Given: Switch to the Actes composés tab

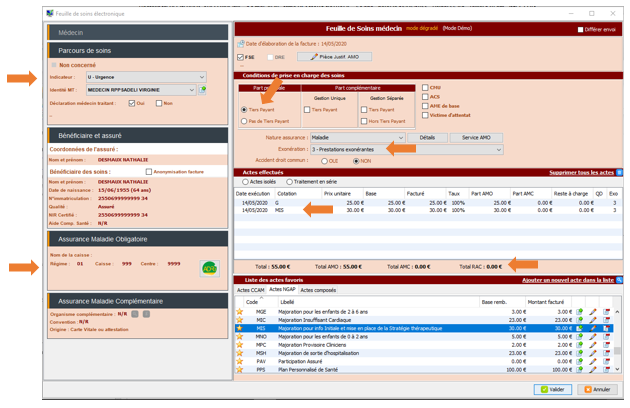Looking at the screenshot, I should [x=318, y=290].
